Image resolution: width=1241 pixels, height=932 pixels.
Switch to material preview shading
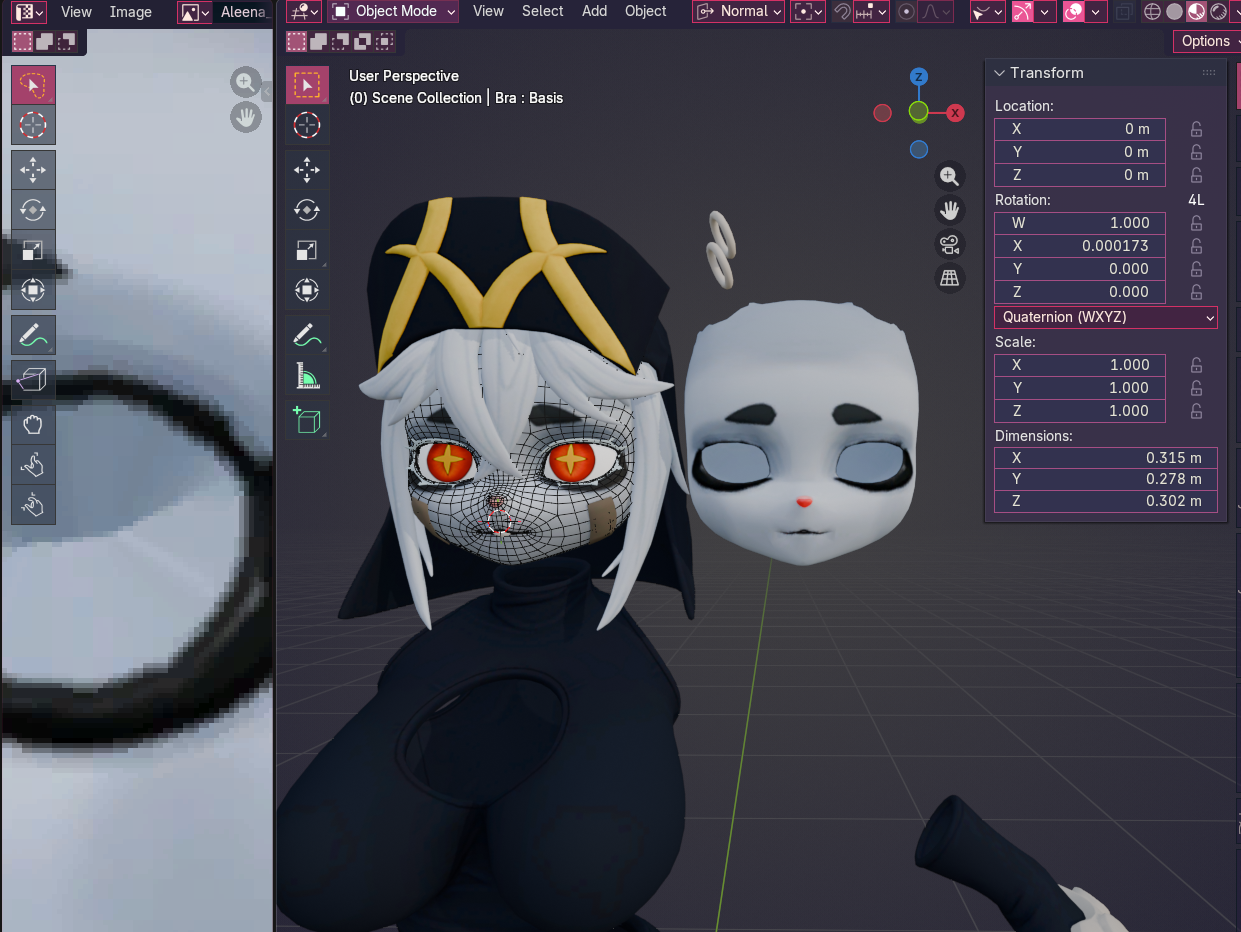point(1196,12)
